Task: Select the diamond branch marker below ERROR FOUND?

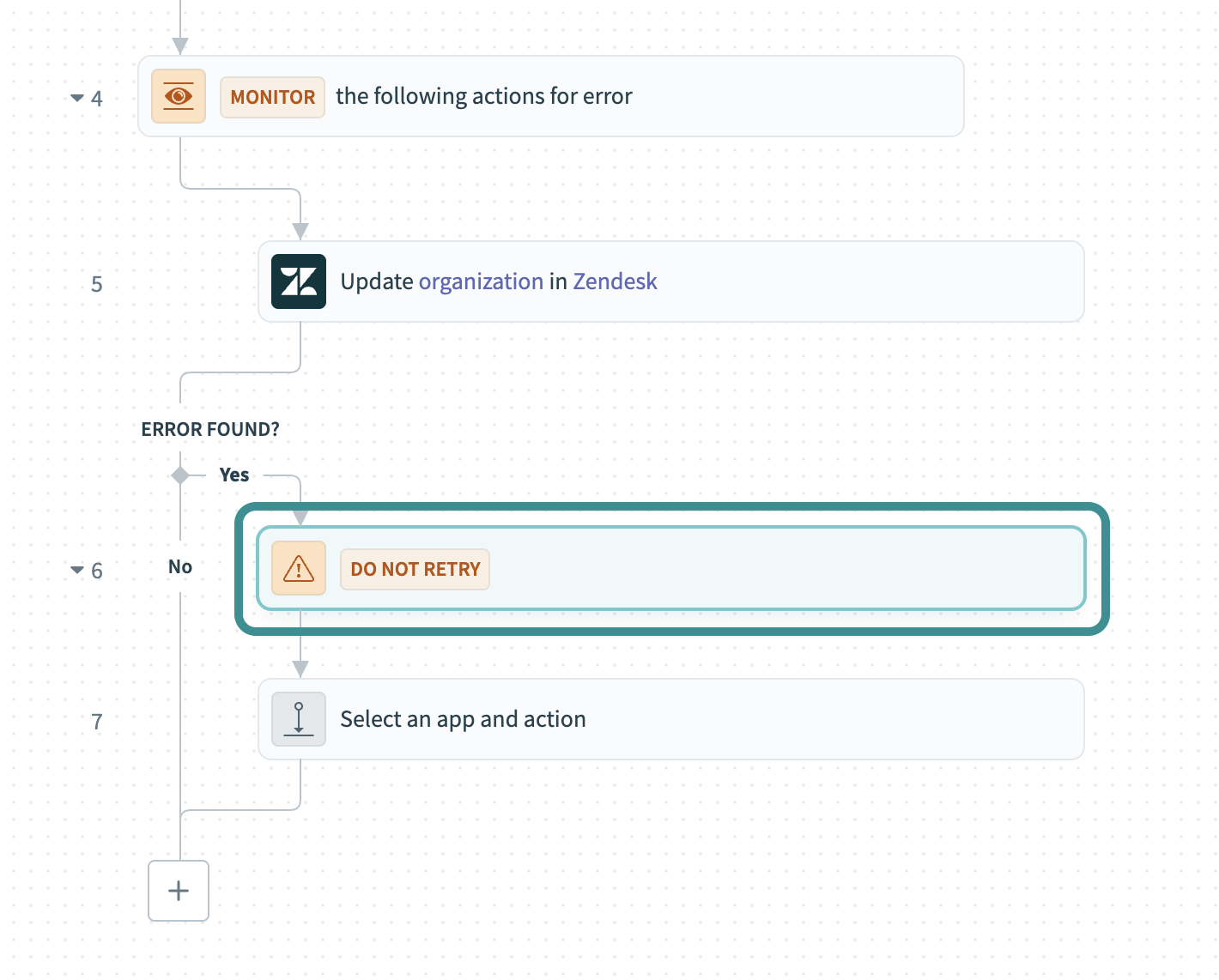Action: tap(179, 475)
